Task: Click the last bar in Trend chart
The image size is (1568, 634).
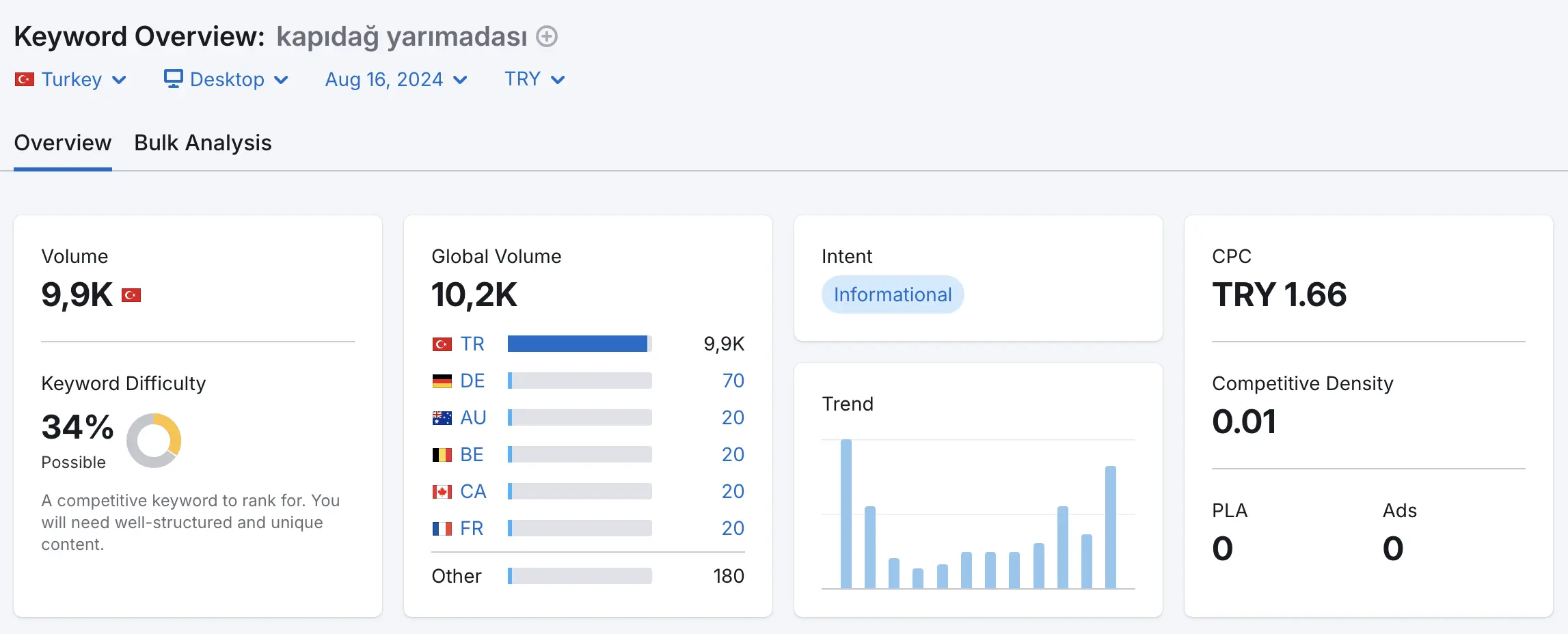Action: pos(1111,527)
